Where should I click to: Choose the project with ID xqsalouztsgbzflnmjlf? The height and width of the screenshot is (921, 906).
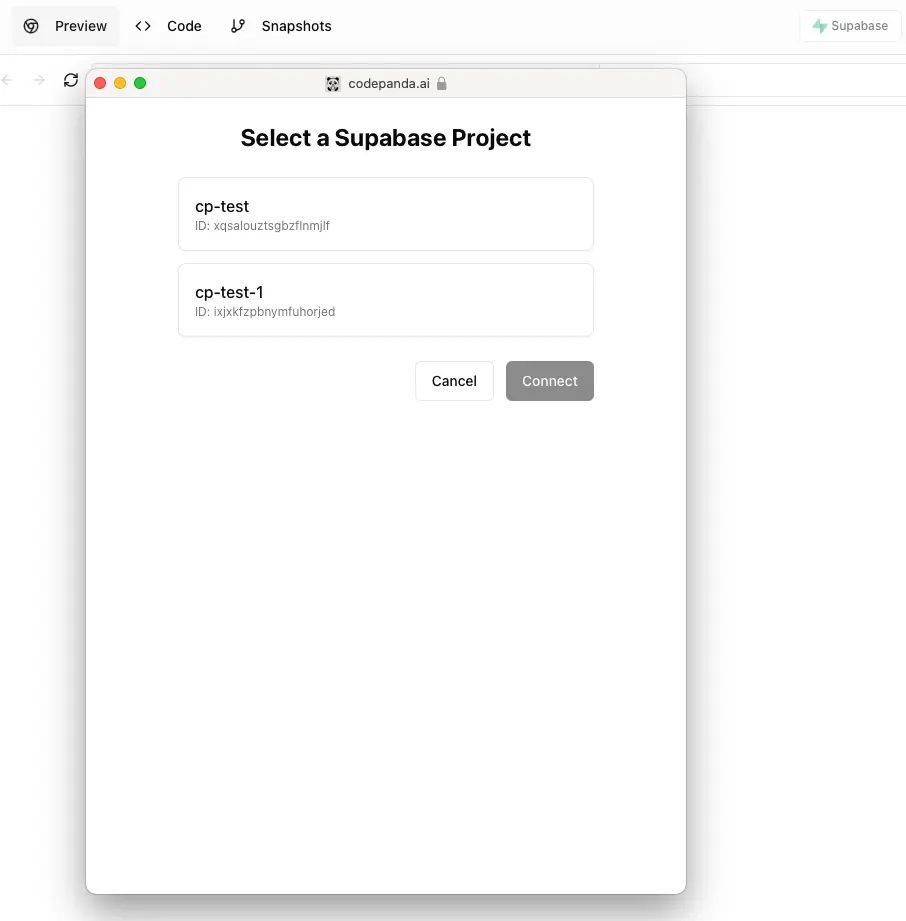[x=386, y=214]
